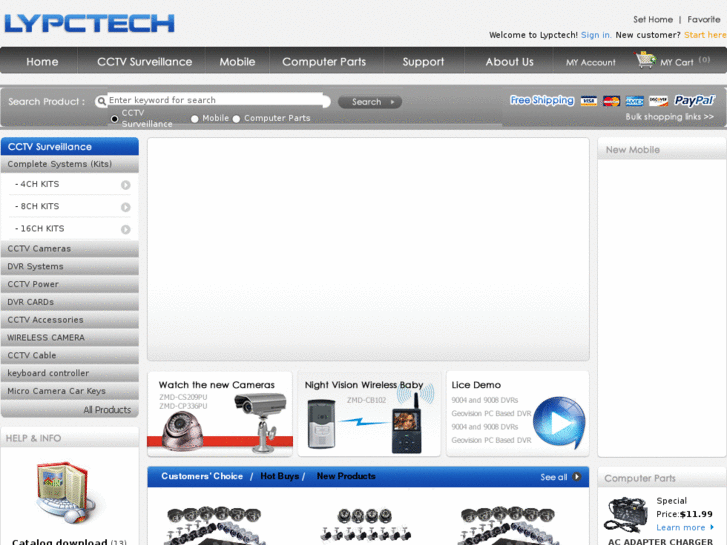Focus the keyword search input field

point(216,100)
